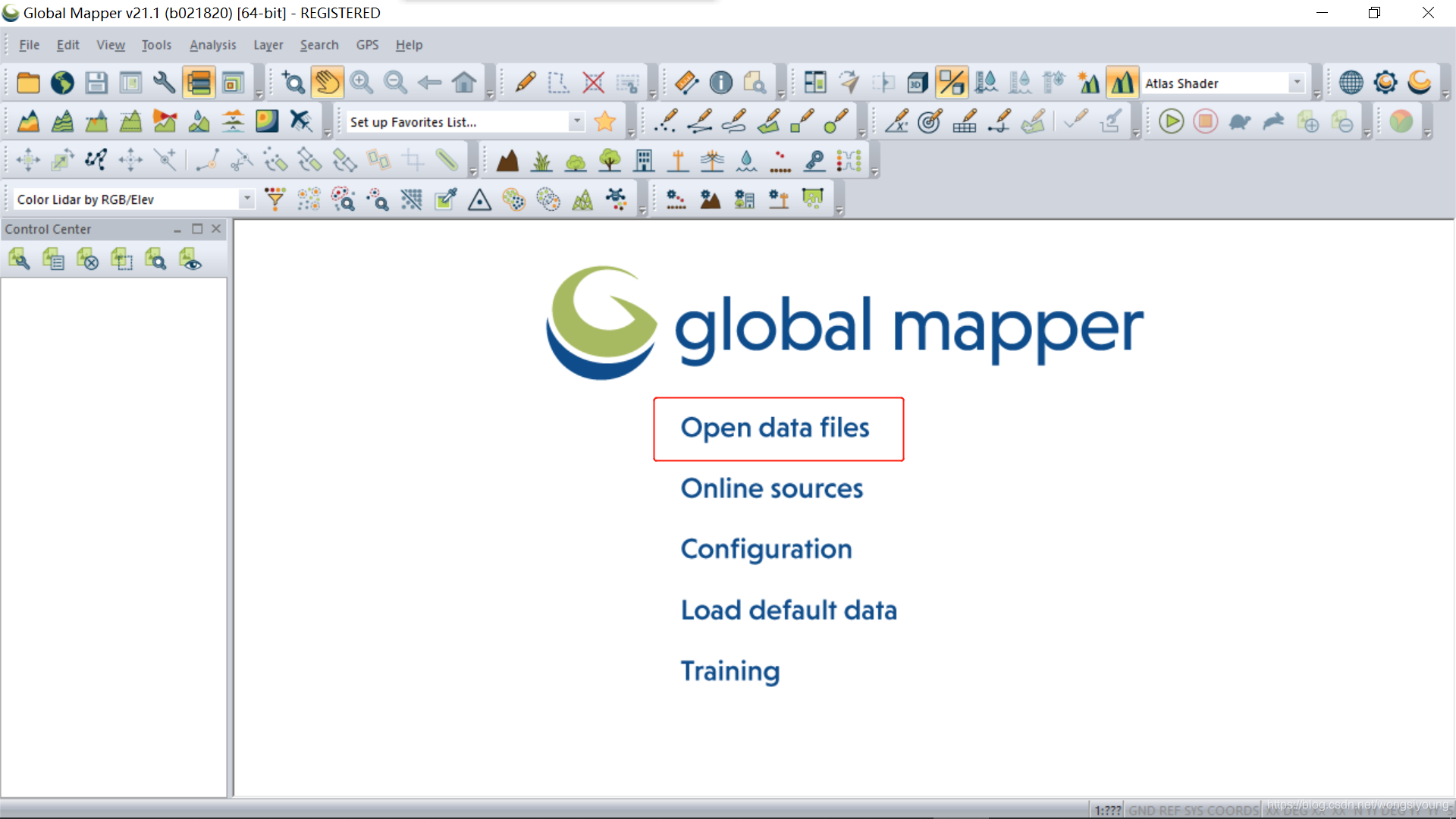Image resolution: width=1456 pixels, height=819 pixels.
Task: Click the globe icon to view online data
Action: (61, 82)
